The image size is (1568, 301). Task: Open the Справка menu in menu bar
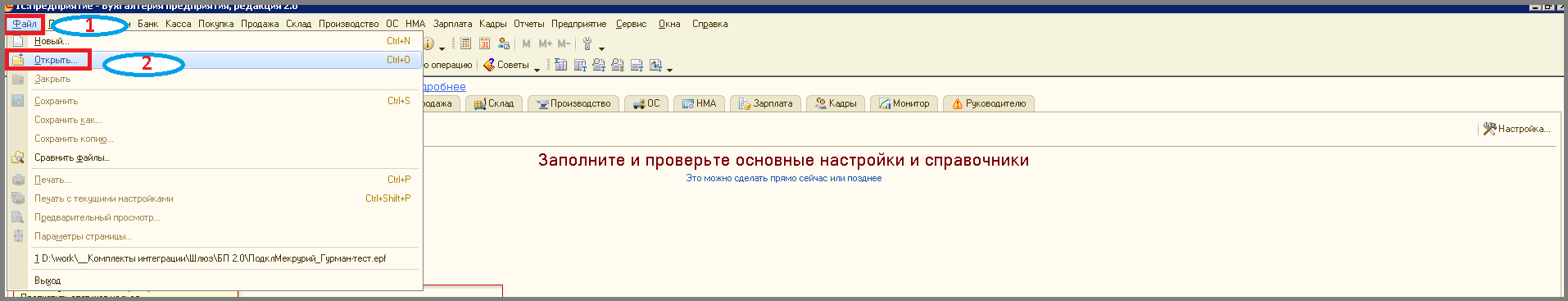click(x=709, y=24)
